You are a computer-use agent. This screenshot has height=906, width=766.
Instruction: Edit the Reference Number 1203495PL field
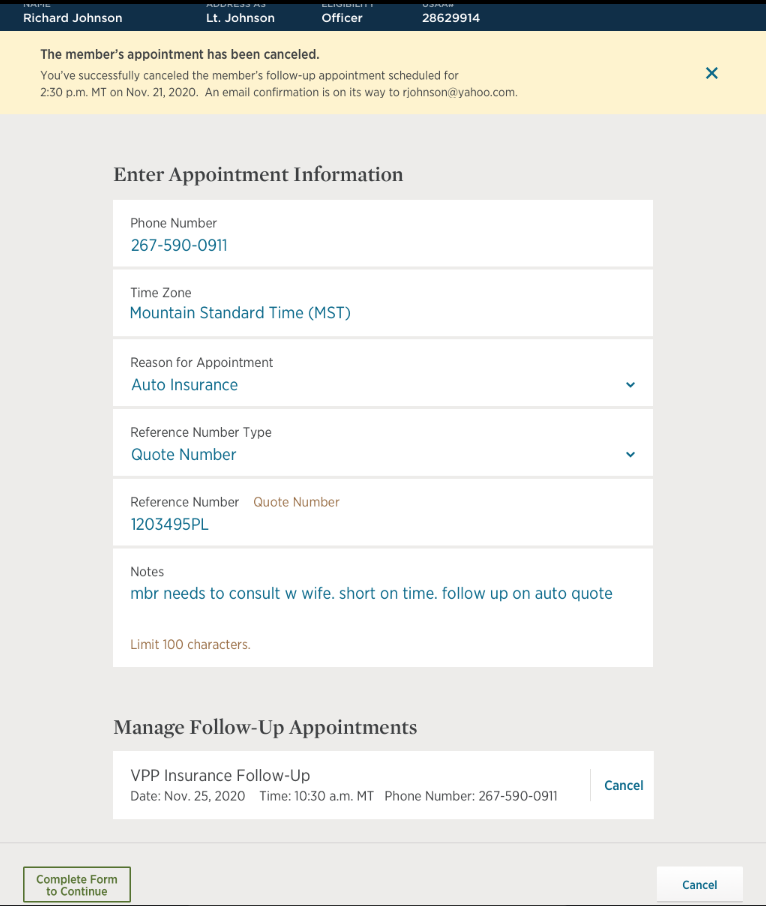(383, 513)
